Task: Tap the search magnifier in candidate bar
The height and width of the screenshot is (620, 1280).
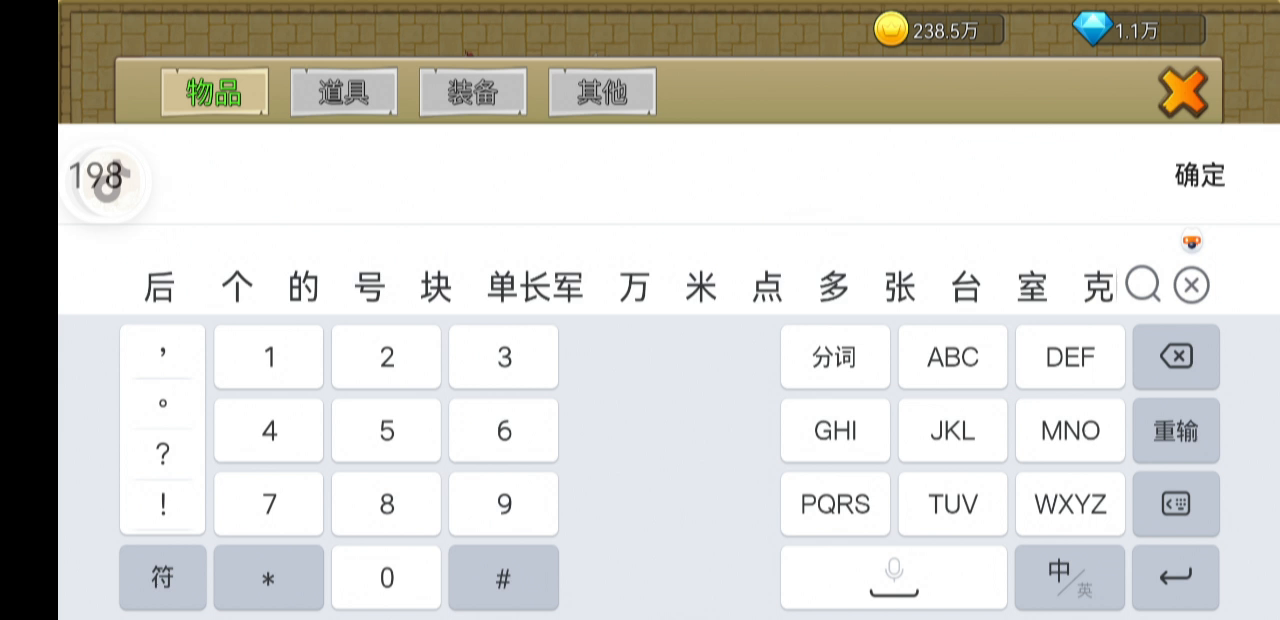Action: coord(1142,286)
